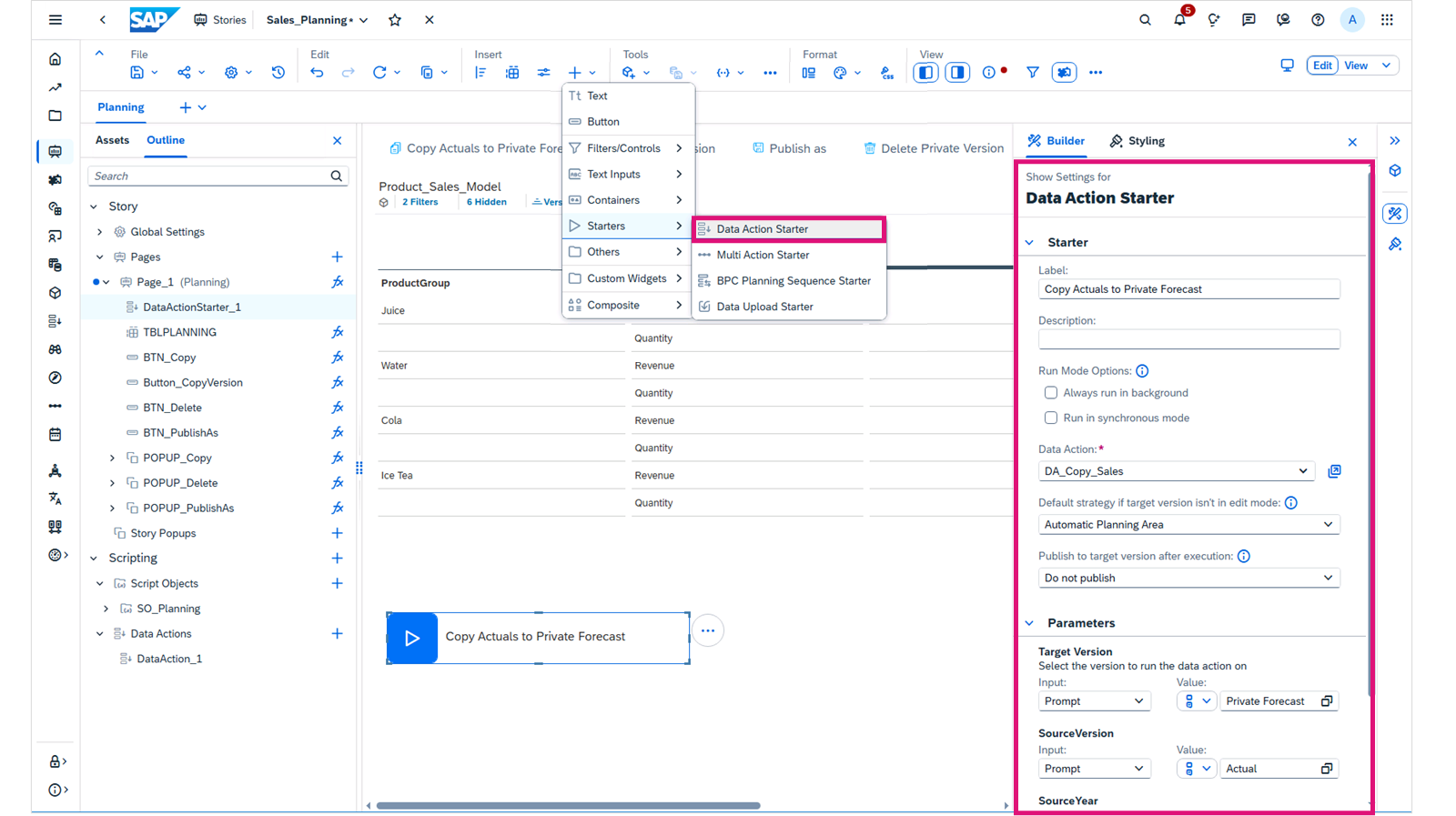Open the Files folder icon in sidebar
Image resolution: width=1456 pixels, height=816 pixels.
coord(56,116)
